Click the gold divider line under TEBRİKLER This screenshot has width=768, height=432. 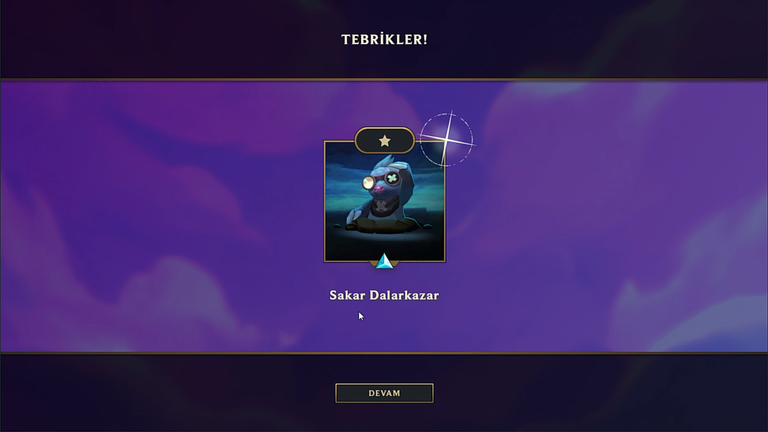coord(384,79)
